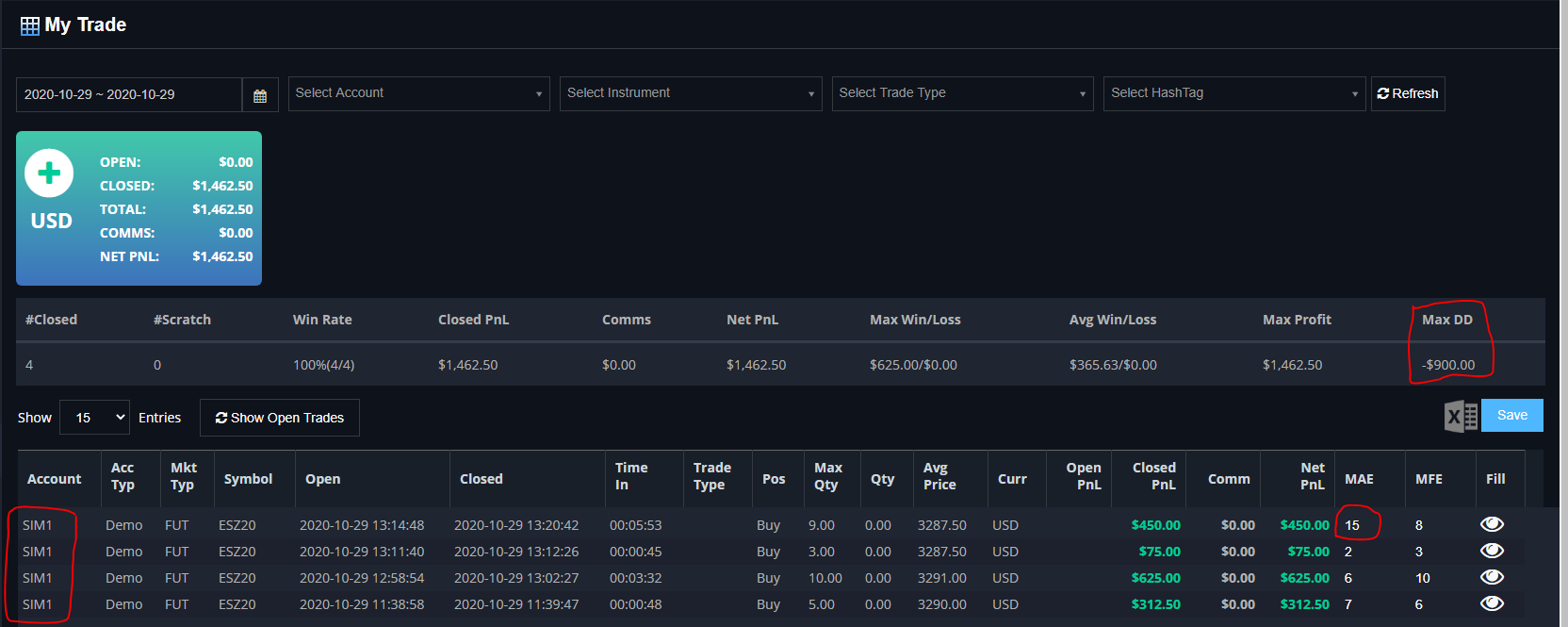The height and width of the screenshot is (627, 1568).
Task: Click Max Win/Loss value $625.00/$0.00
Action: point(913,365)
